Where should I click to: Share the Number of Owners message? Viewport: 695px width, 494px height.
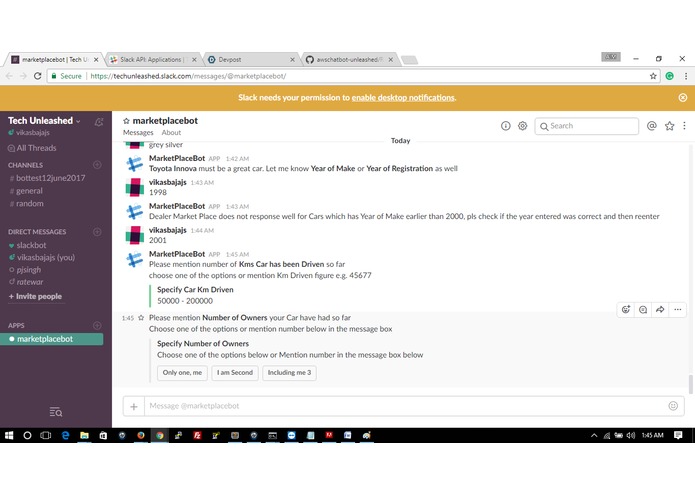660,310
